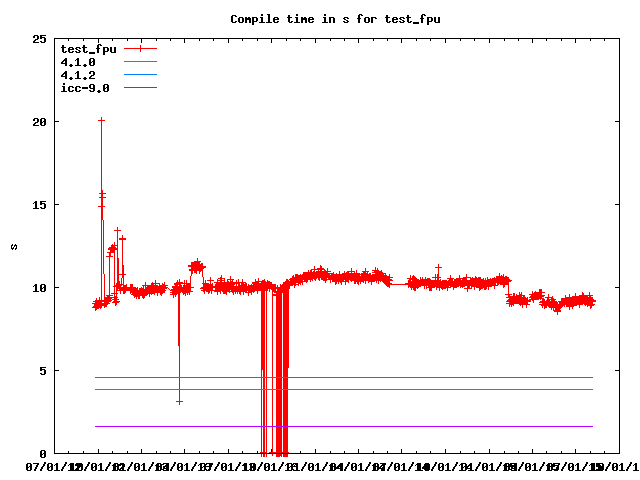Click the y-axis tick label 0

(43, 454)
